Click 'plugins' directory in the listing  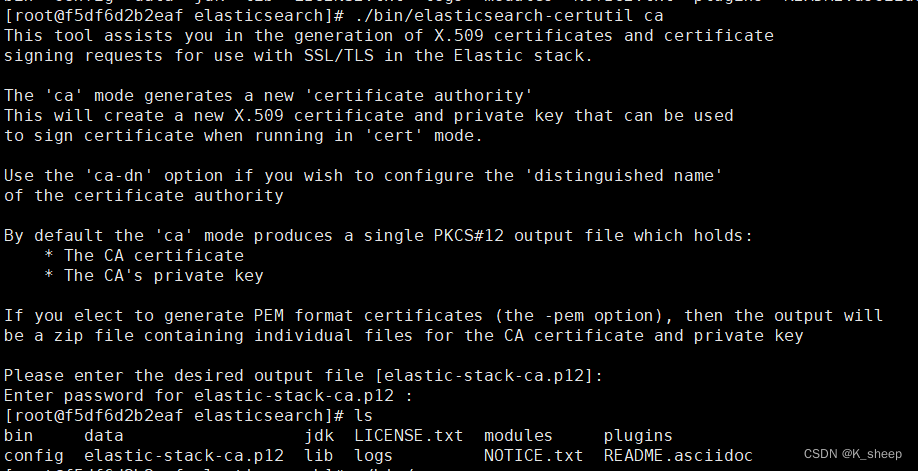[638, 436]
